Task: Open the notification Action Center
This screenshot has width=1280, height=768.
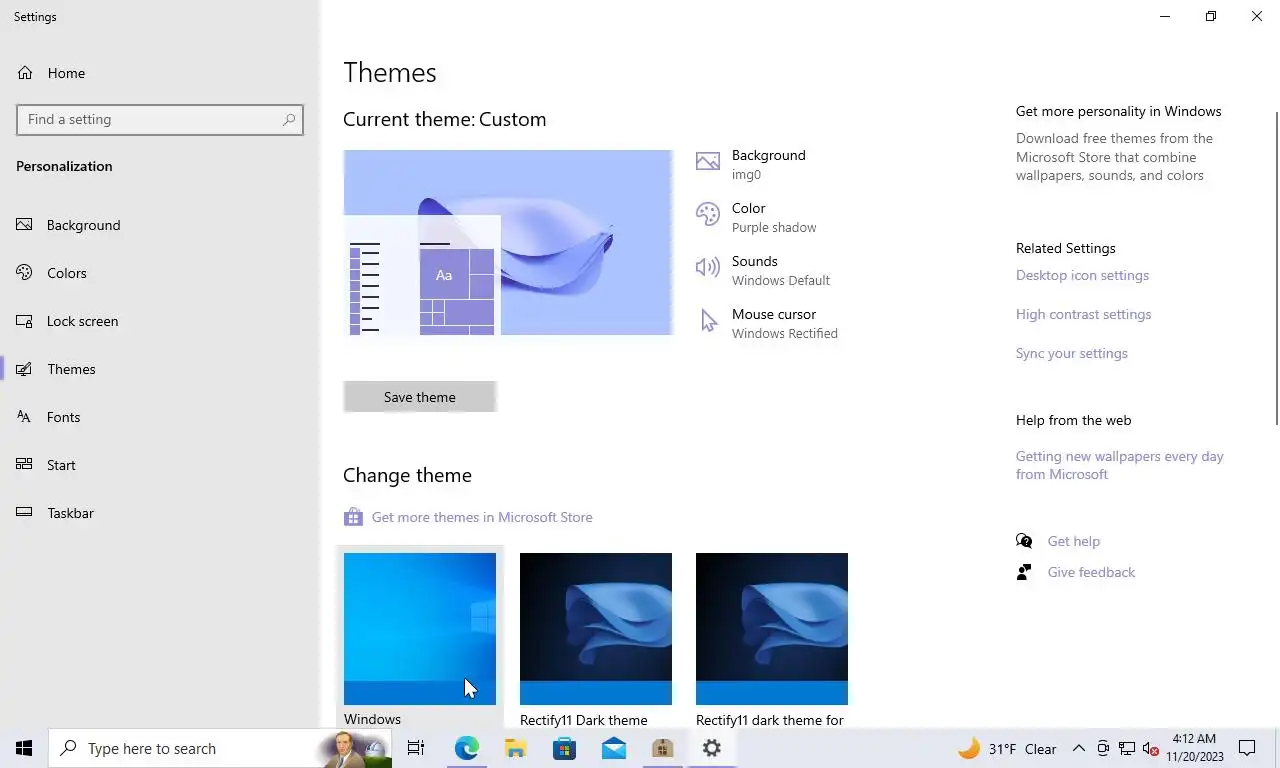Action: pyautogui.click(x=1247, y=748)
